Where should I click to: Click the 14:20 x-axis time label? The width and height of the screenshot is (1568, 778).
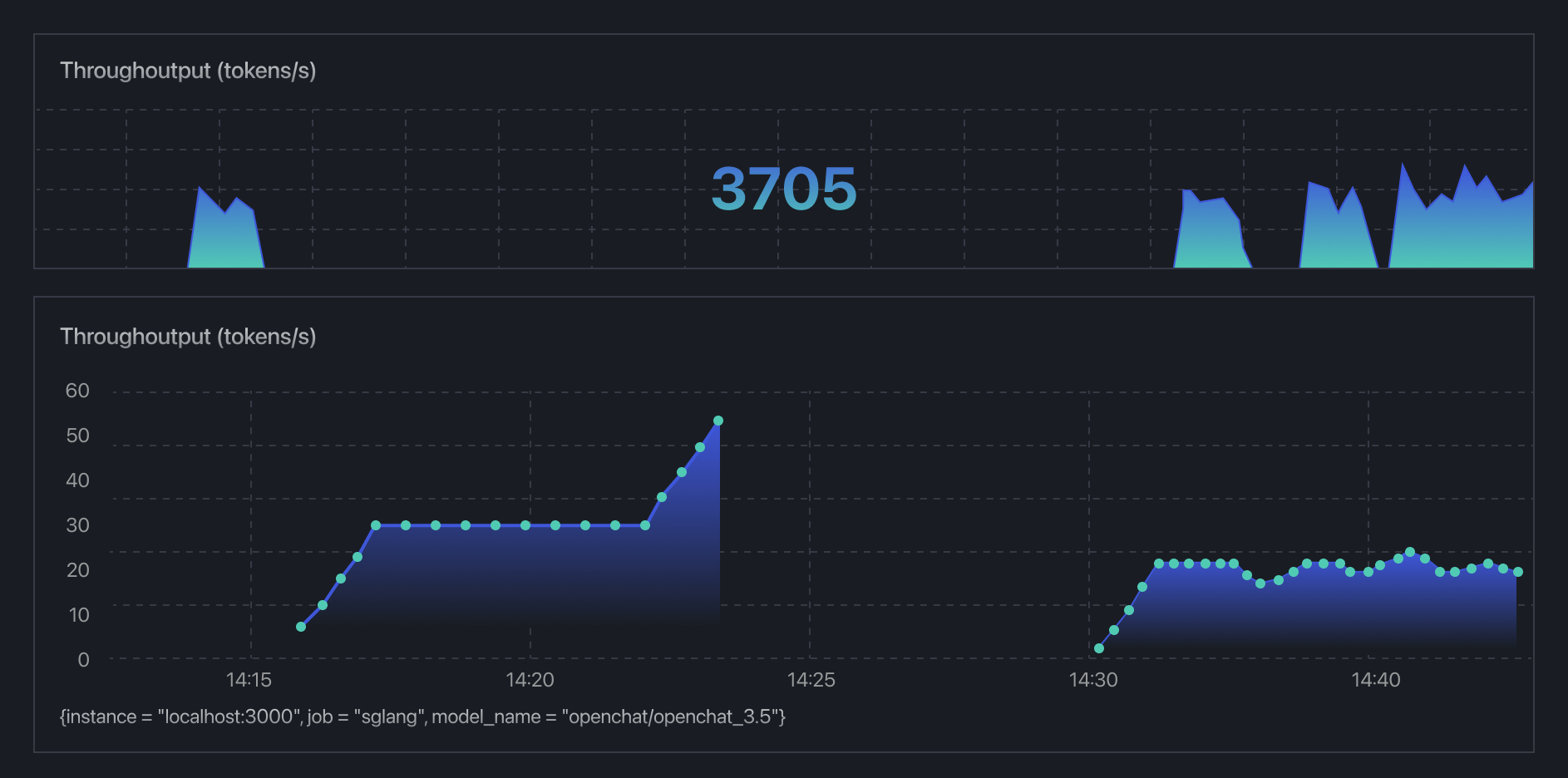click(530, 680)
